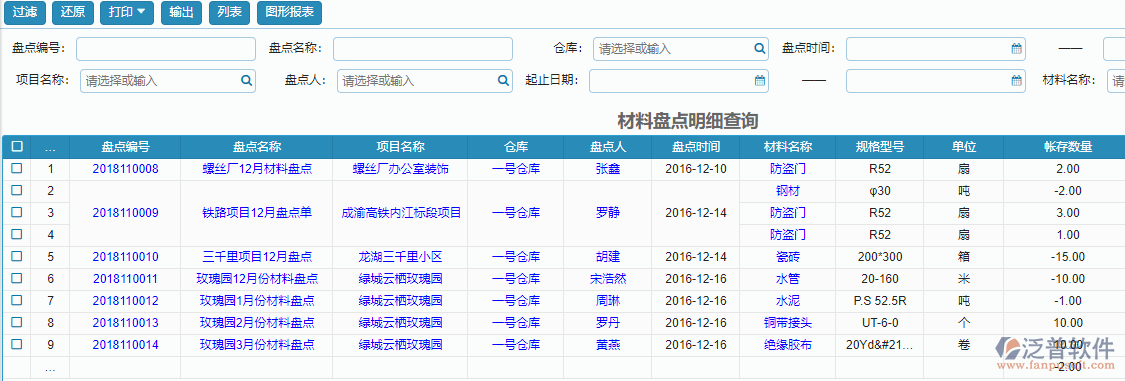Click 盘点人 link 宋浩然
The height and width of the screenshot is (381, 1125).
click(608, 278)
